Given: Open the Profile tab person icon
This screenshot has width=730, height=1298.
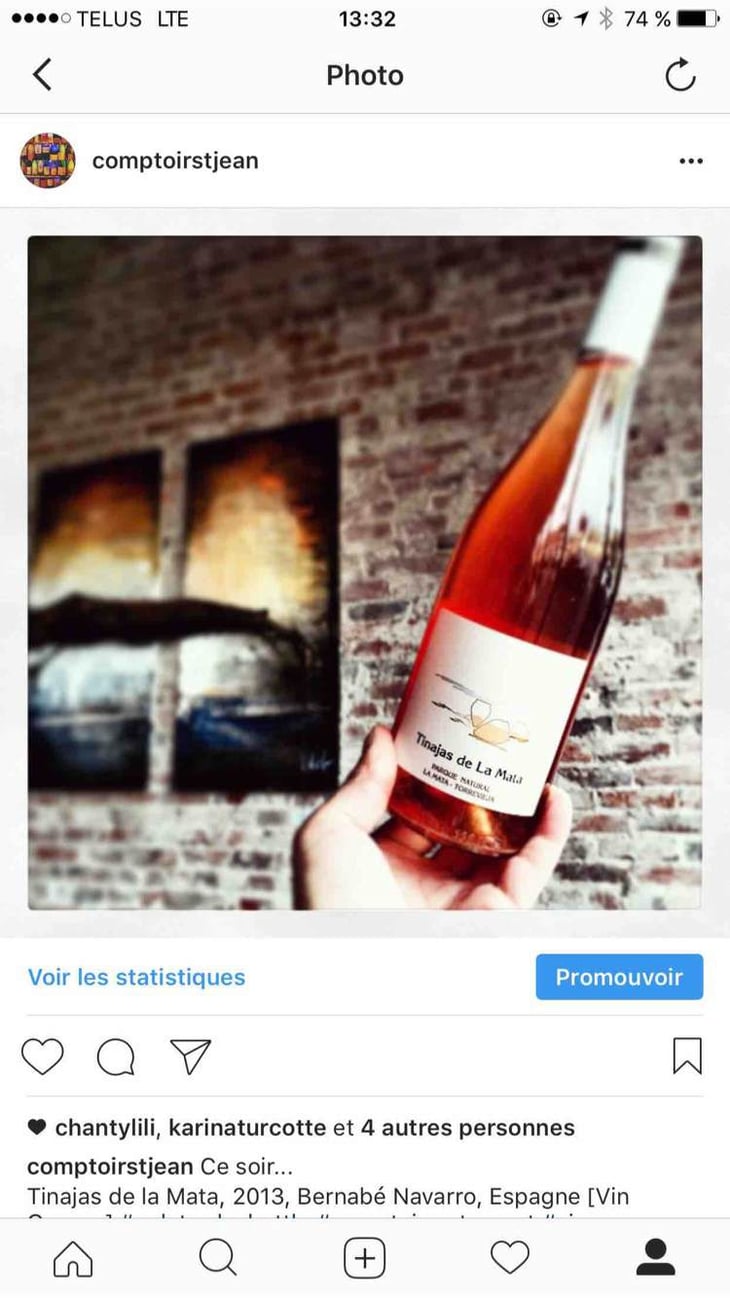Looking at the screenshot, I should coord(656,1258).
